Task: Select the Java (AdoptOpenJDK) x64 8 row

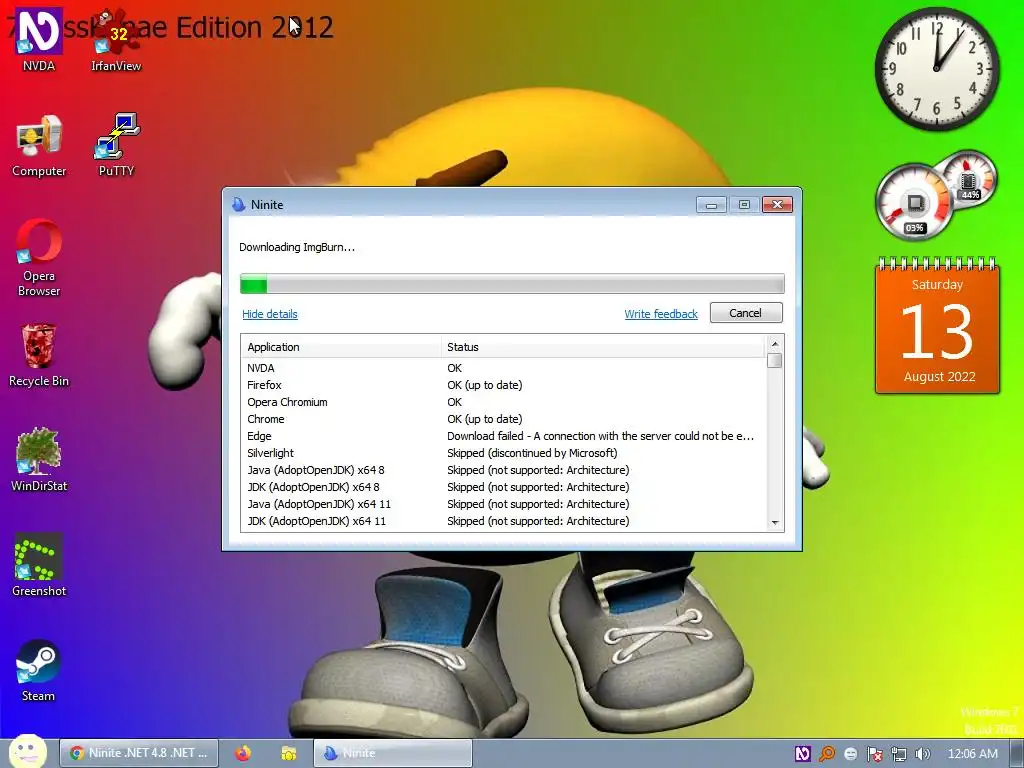Action: 504,470
